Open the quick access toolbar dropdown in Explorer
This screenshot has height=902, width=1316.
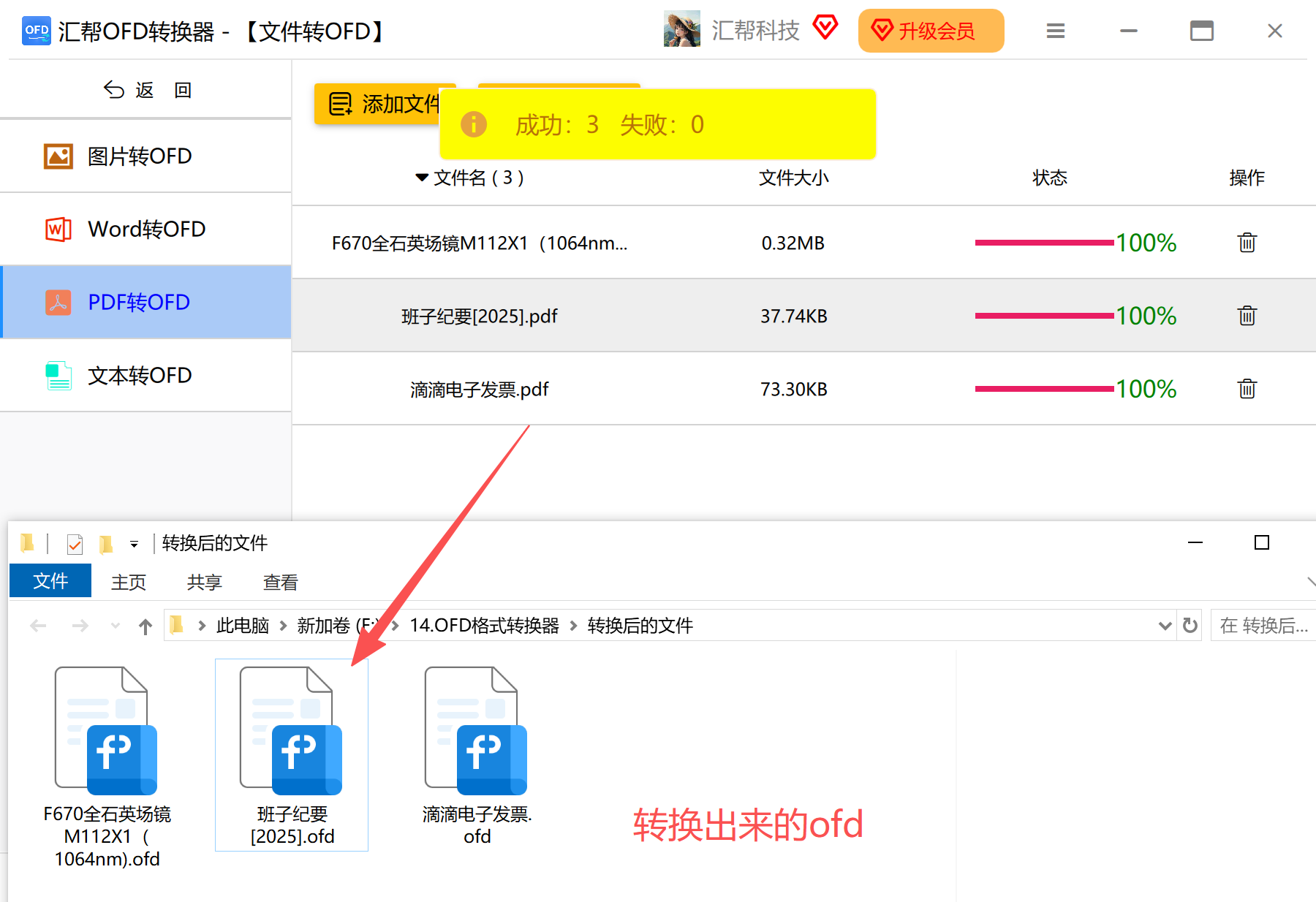coord(134,544)
